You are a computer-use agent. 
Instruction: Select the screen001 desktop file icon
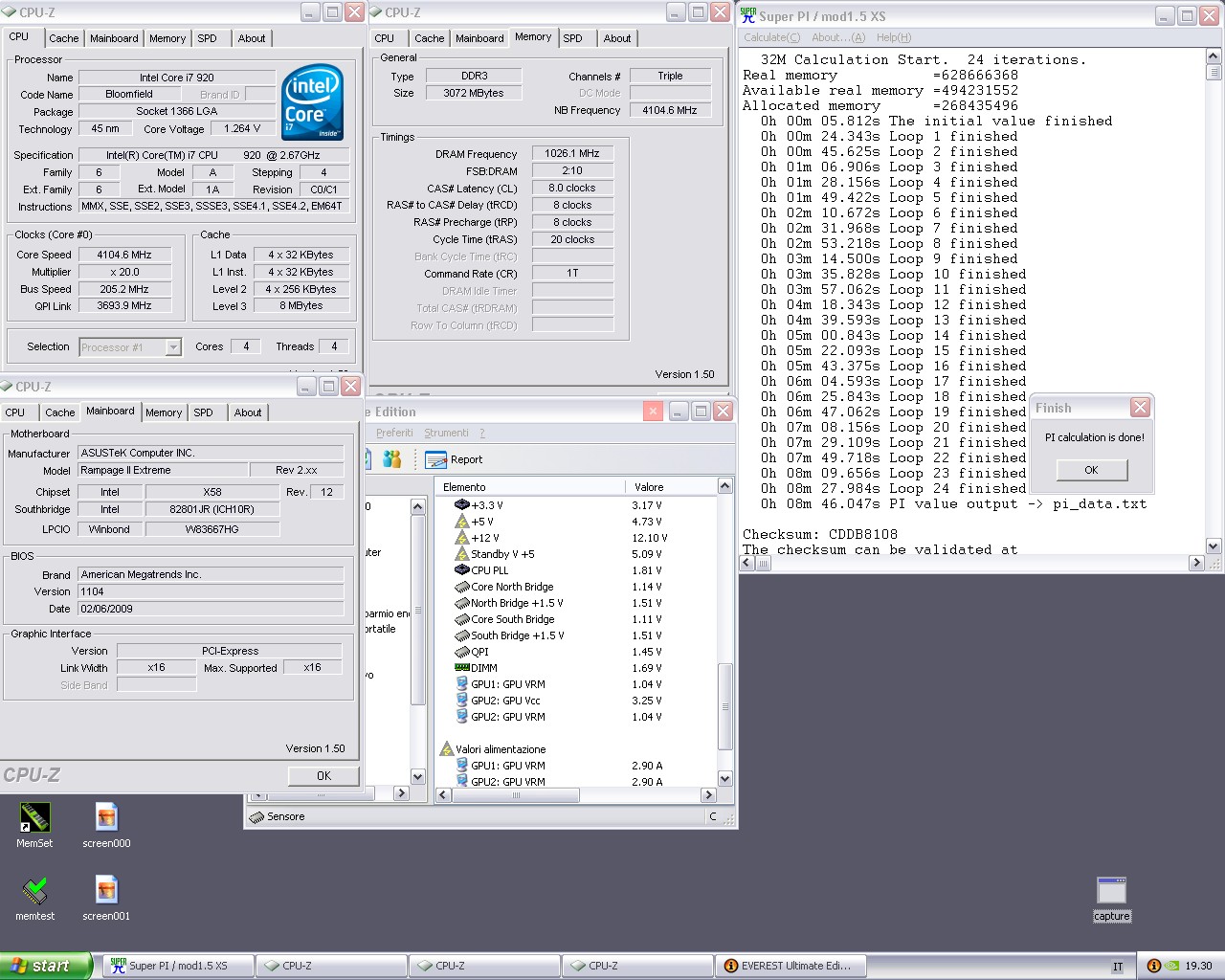pos(106,891)
